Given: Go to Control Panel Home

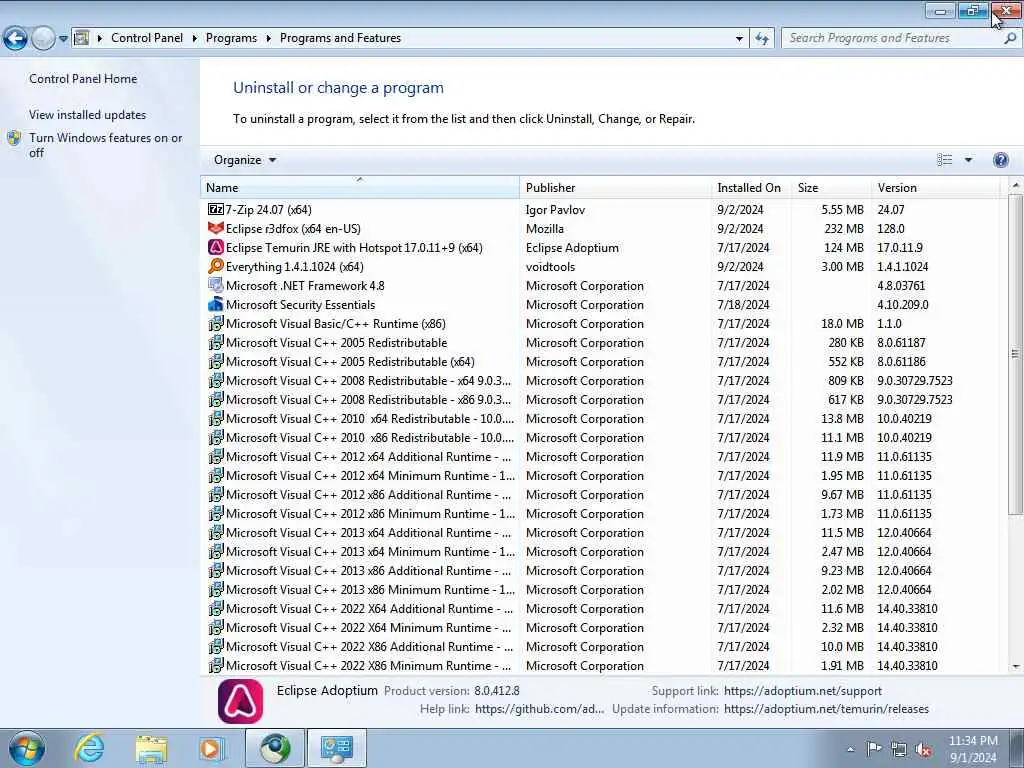Looking at the screenshot, I should click(83, 78).
